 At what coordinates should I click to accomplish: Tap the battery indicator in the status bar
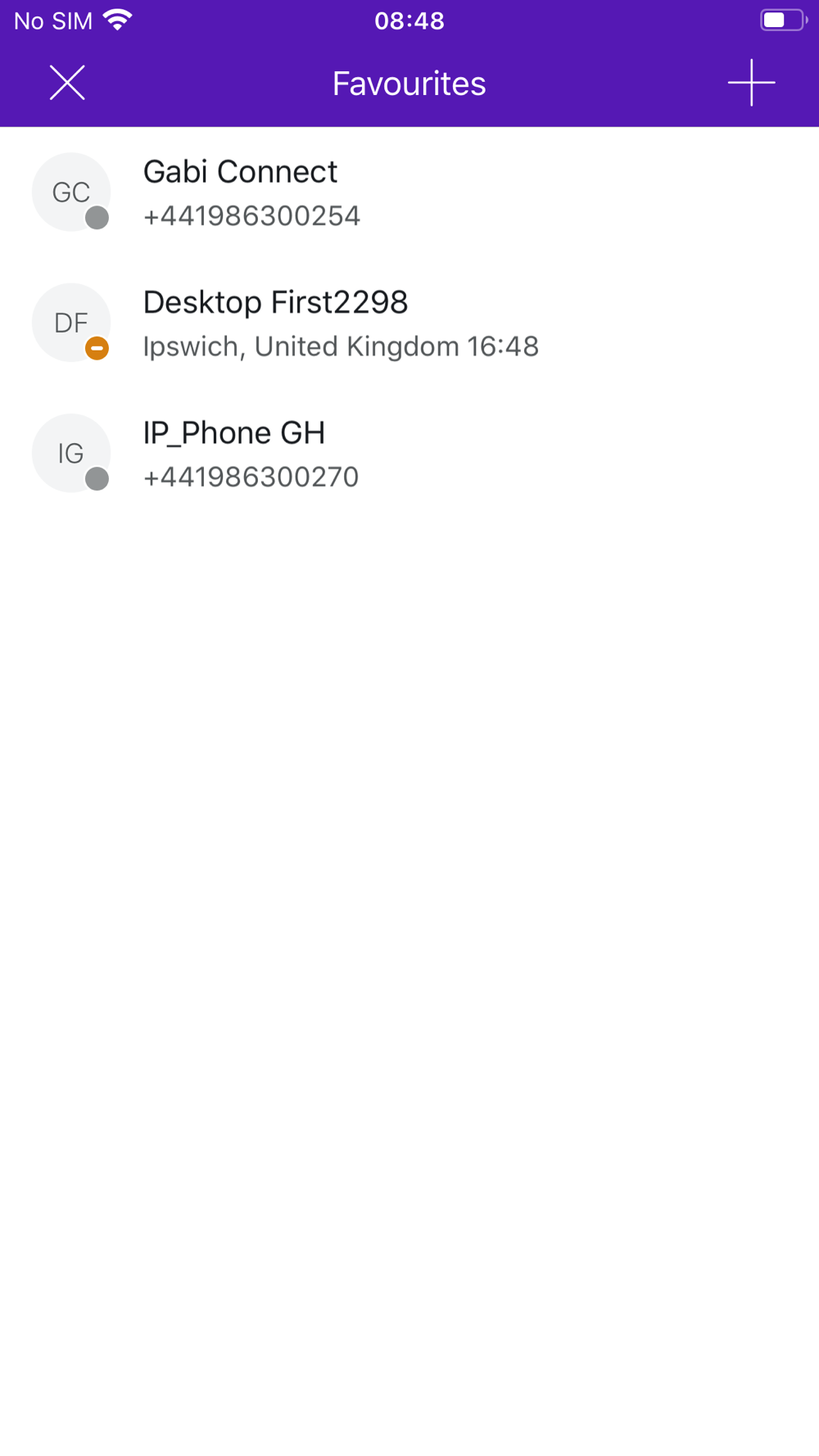click(x=784, y=20)
